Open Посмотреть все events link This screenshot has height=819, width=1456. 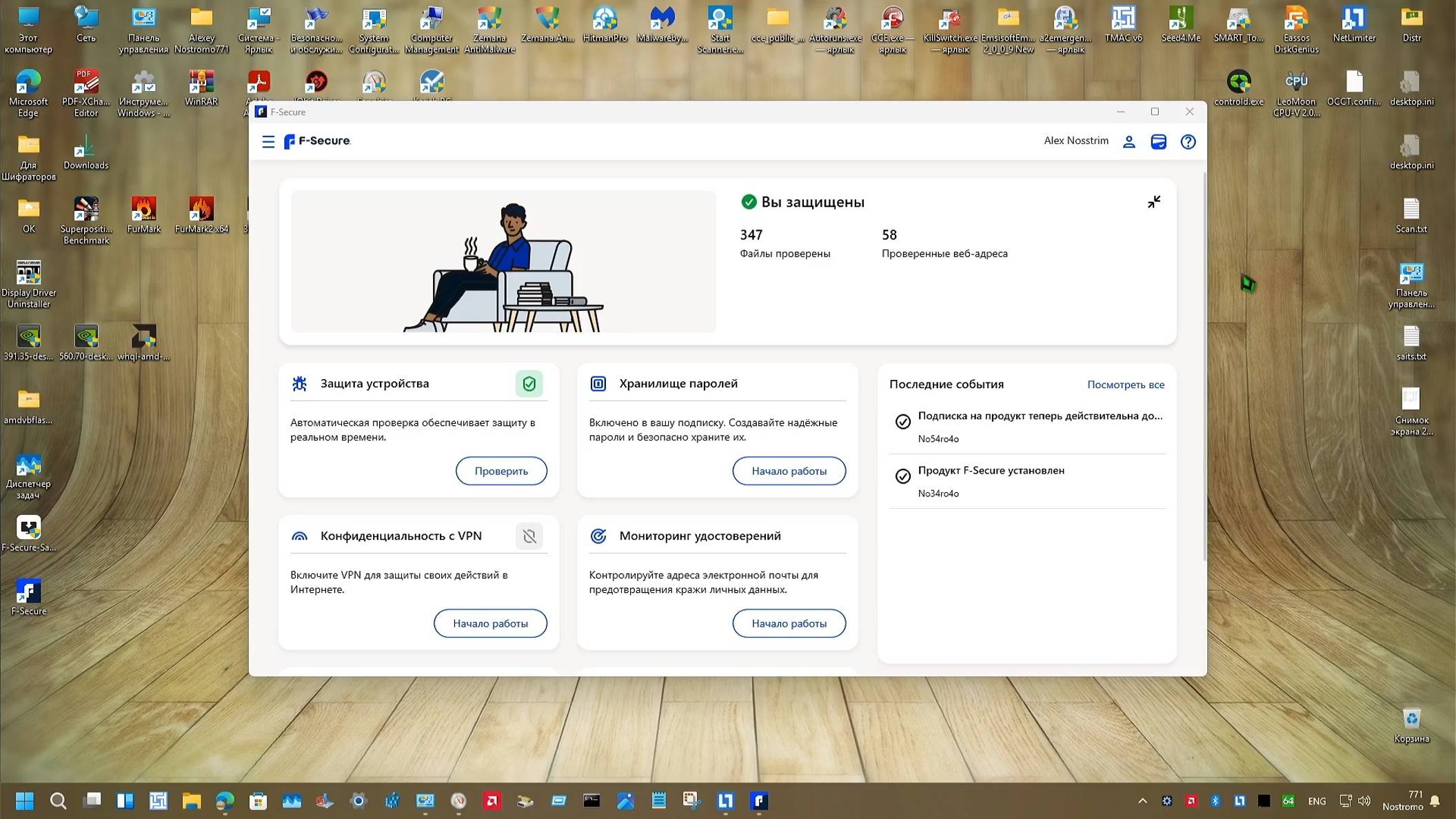(1125, 385)
